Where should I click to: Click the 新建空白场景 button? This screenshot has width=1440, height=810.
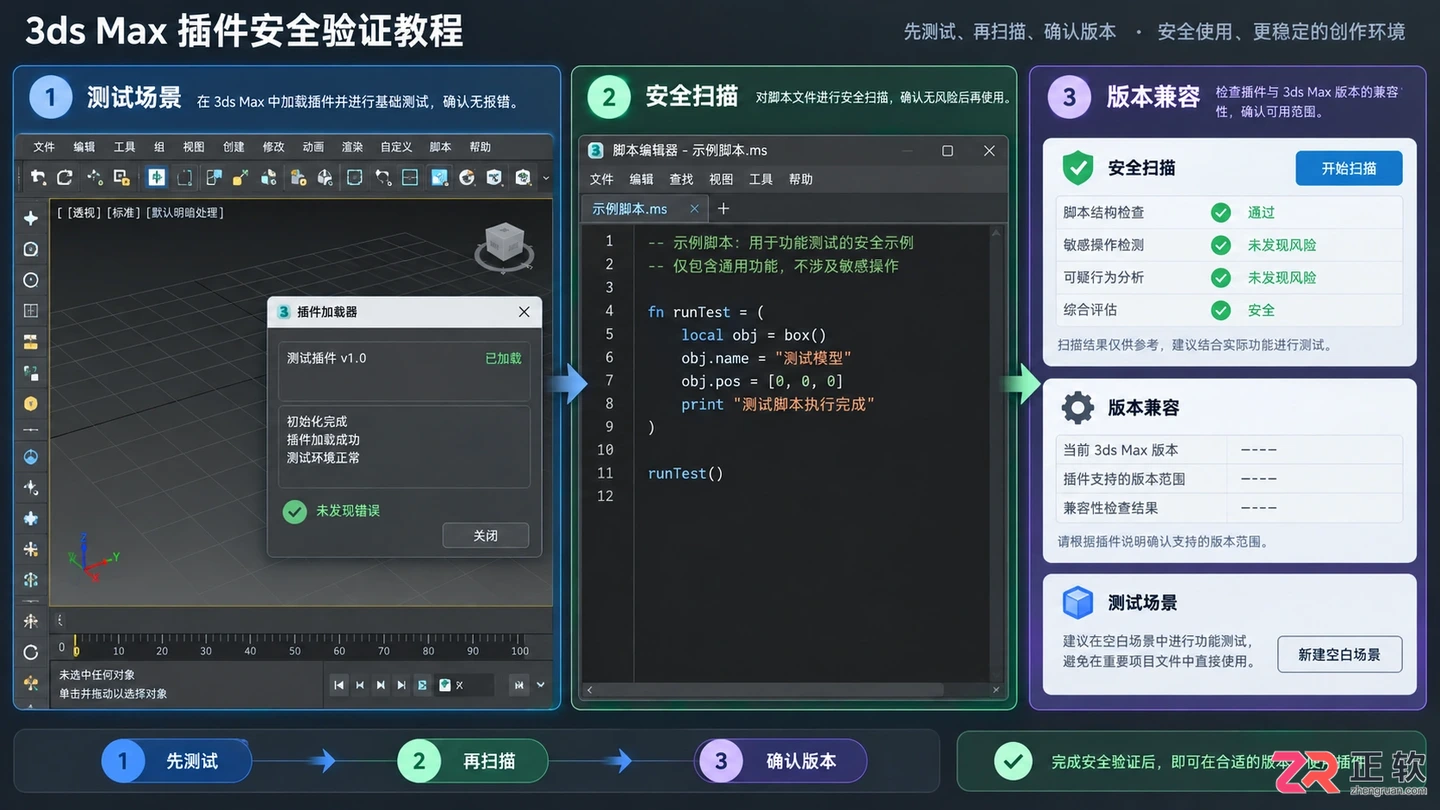pos(1340,654)
